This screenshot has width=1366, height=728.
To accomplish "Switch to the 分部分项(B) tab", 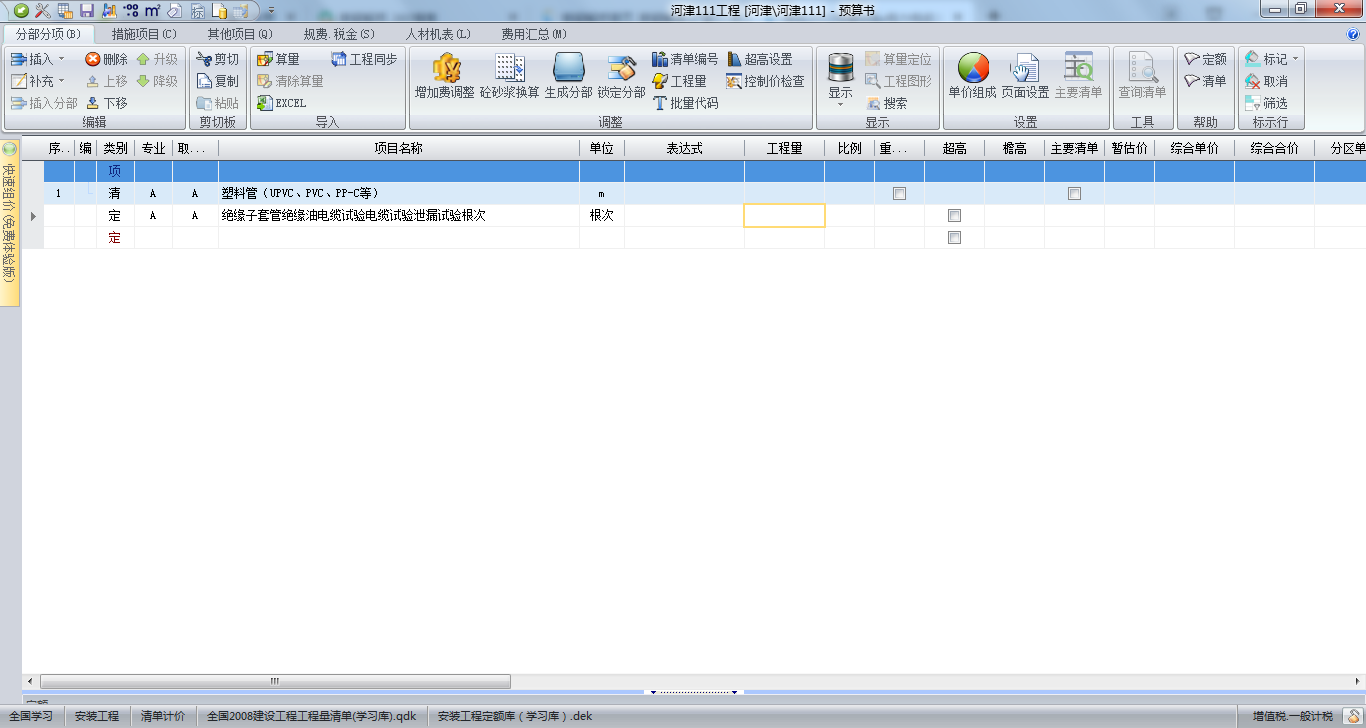I will pos(48,34).
